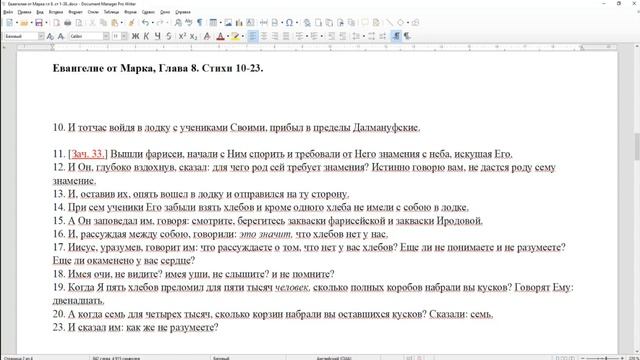This screenshot has width=640, height=360.
Task: Click the Special Character omega icon
Action: [x=289, y=23]
